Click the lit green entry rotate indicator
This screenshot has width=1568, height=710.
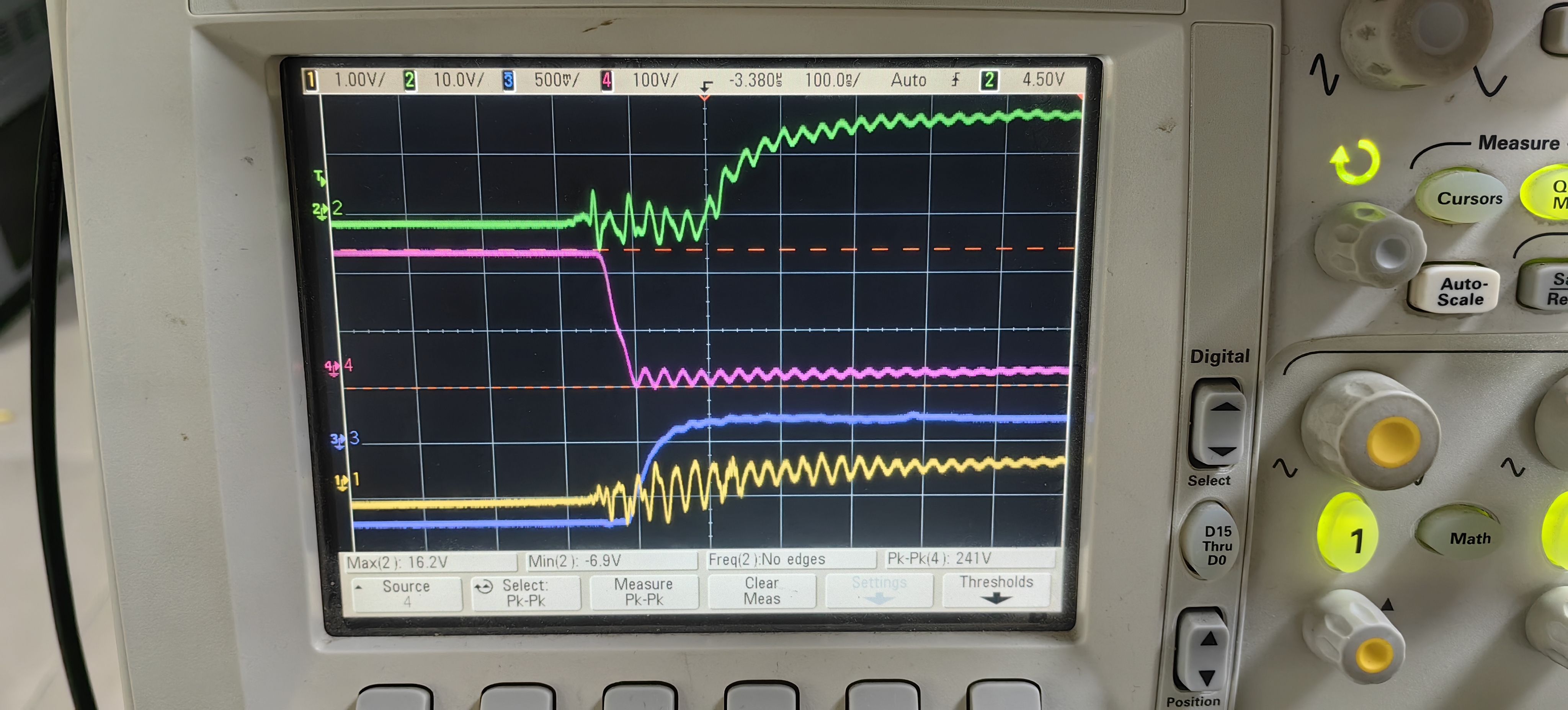pos(1355,163)
